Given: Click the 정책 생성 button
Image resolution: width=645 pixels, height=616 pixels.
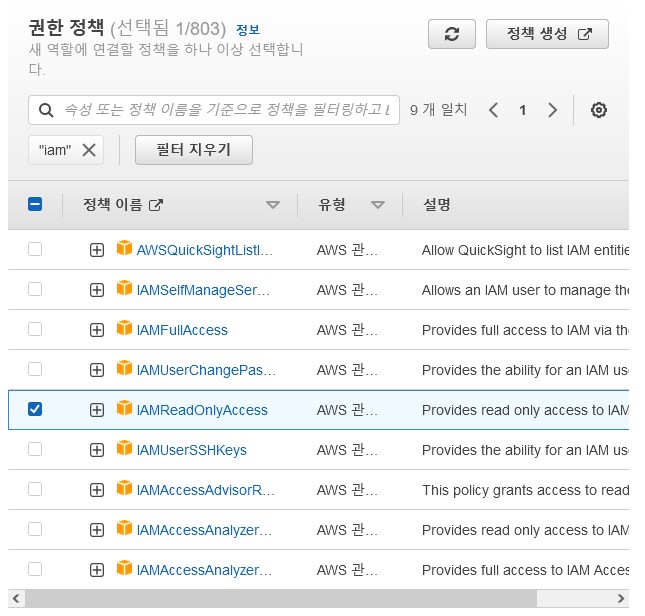Looking at the screenshot, I should tap(547, 34).
